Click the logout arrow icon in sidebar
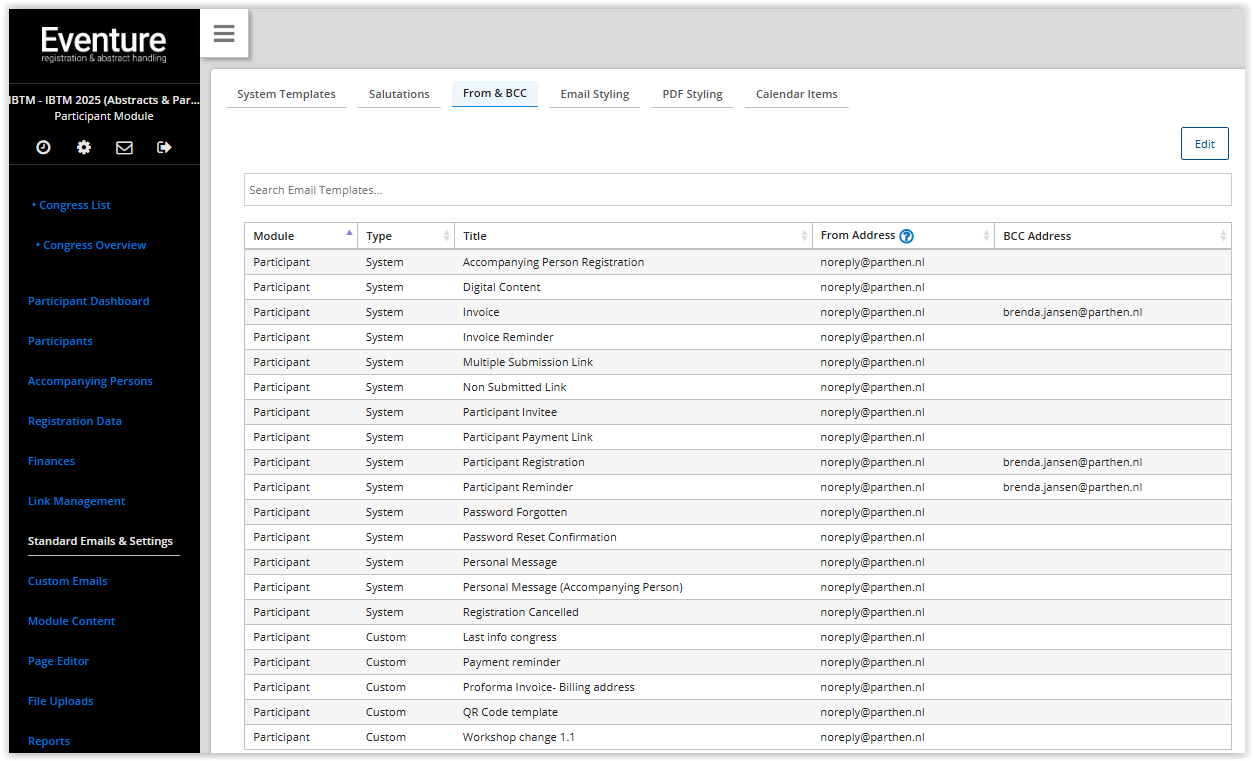This screenshot has width=1253, height=761. pos(165,147)
